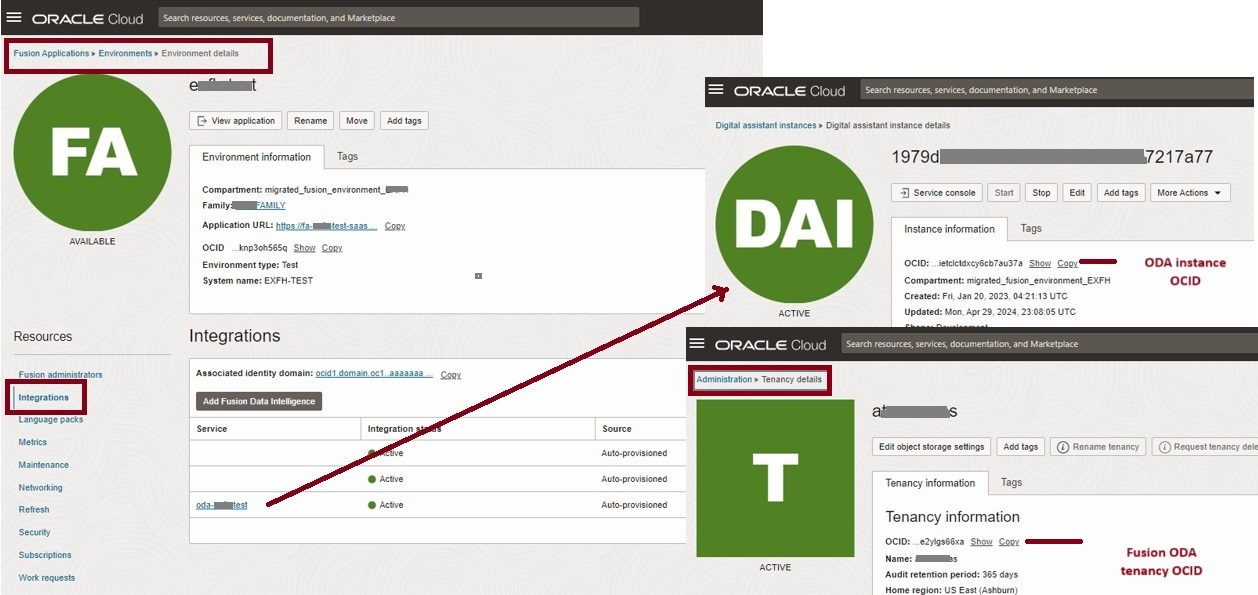Open the navigation menu in Fusion environment window

pos(14,18)
